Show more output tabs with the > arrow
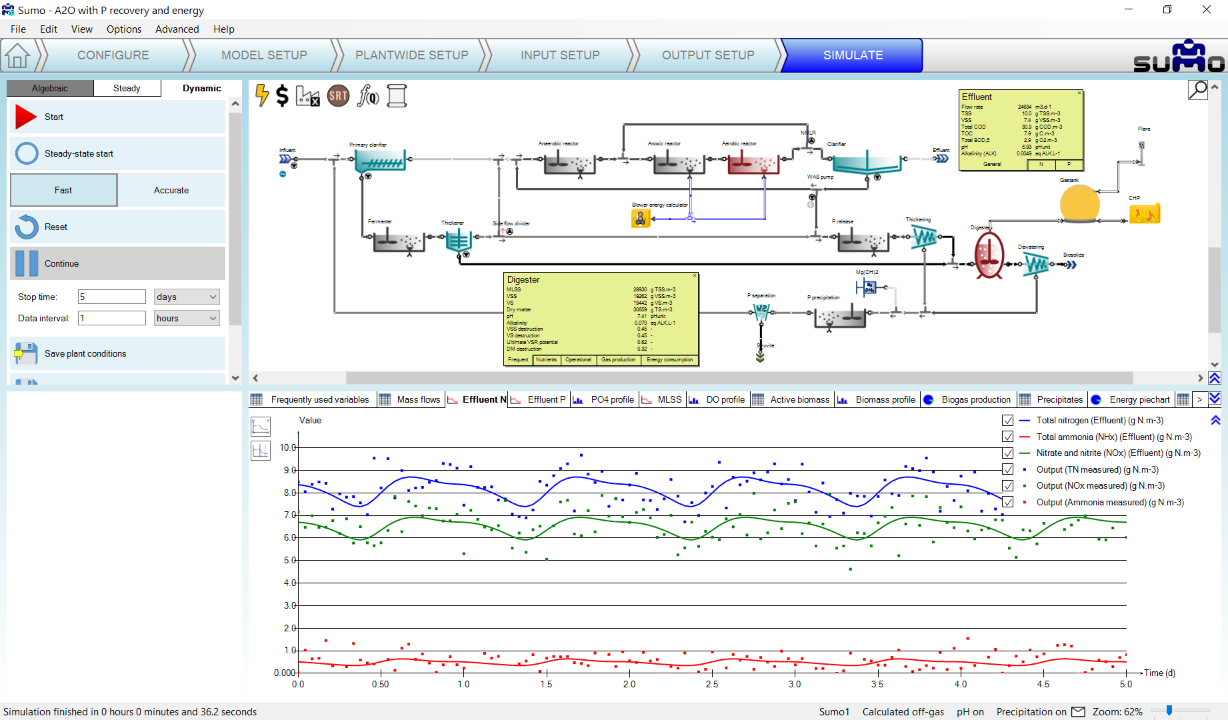1228x720 pixels. click(1199, 399)
